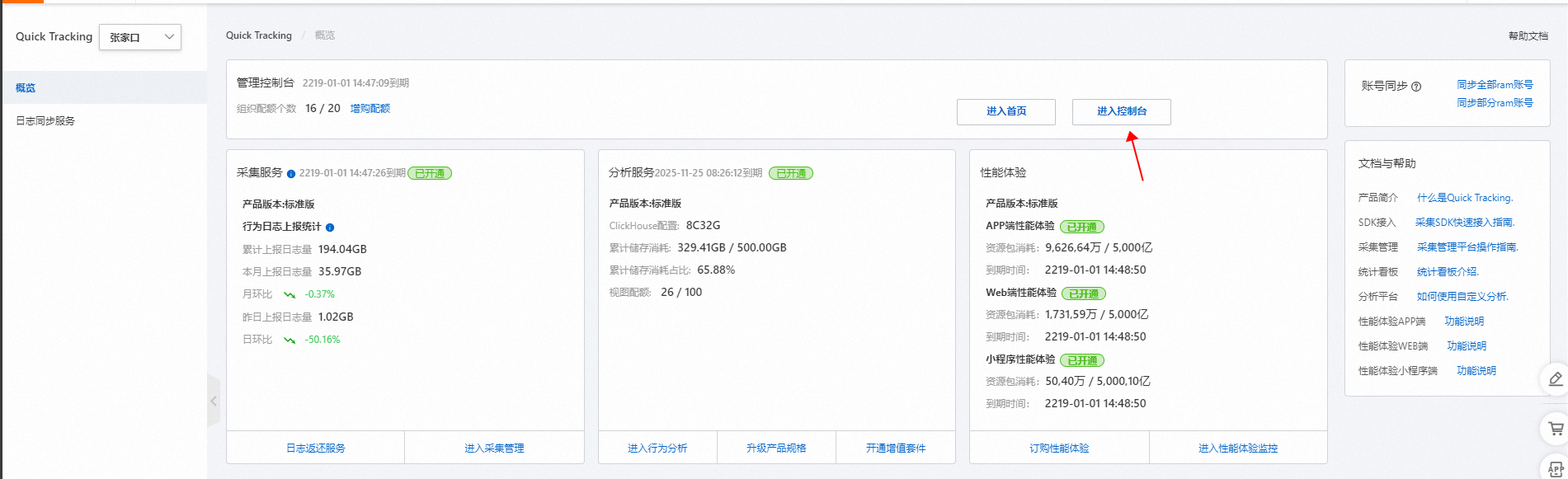Open 进入行为分析
This screenshot has width=1568, height=479.
[x=657, y=448]
